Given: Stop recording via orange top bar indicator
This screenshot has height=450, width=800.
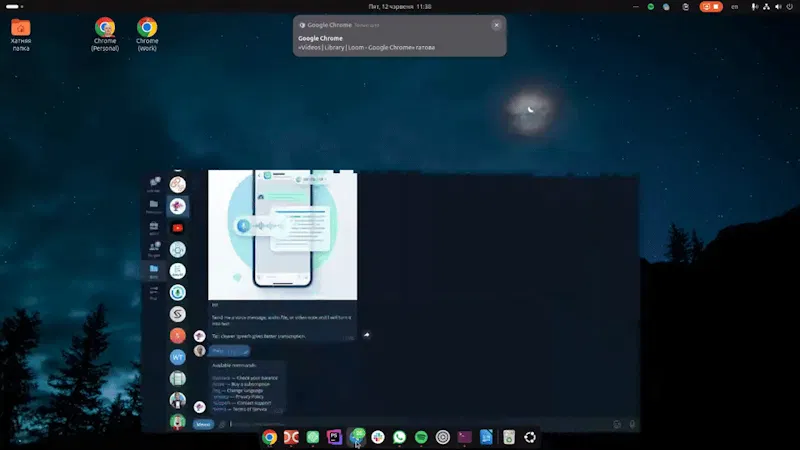Looking at the screenshot, I should tap(711, 7).
